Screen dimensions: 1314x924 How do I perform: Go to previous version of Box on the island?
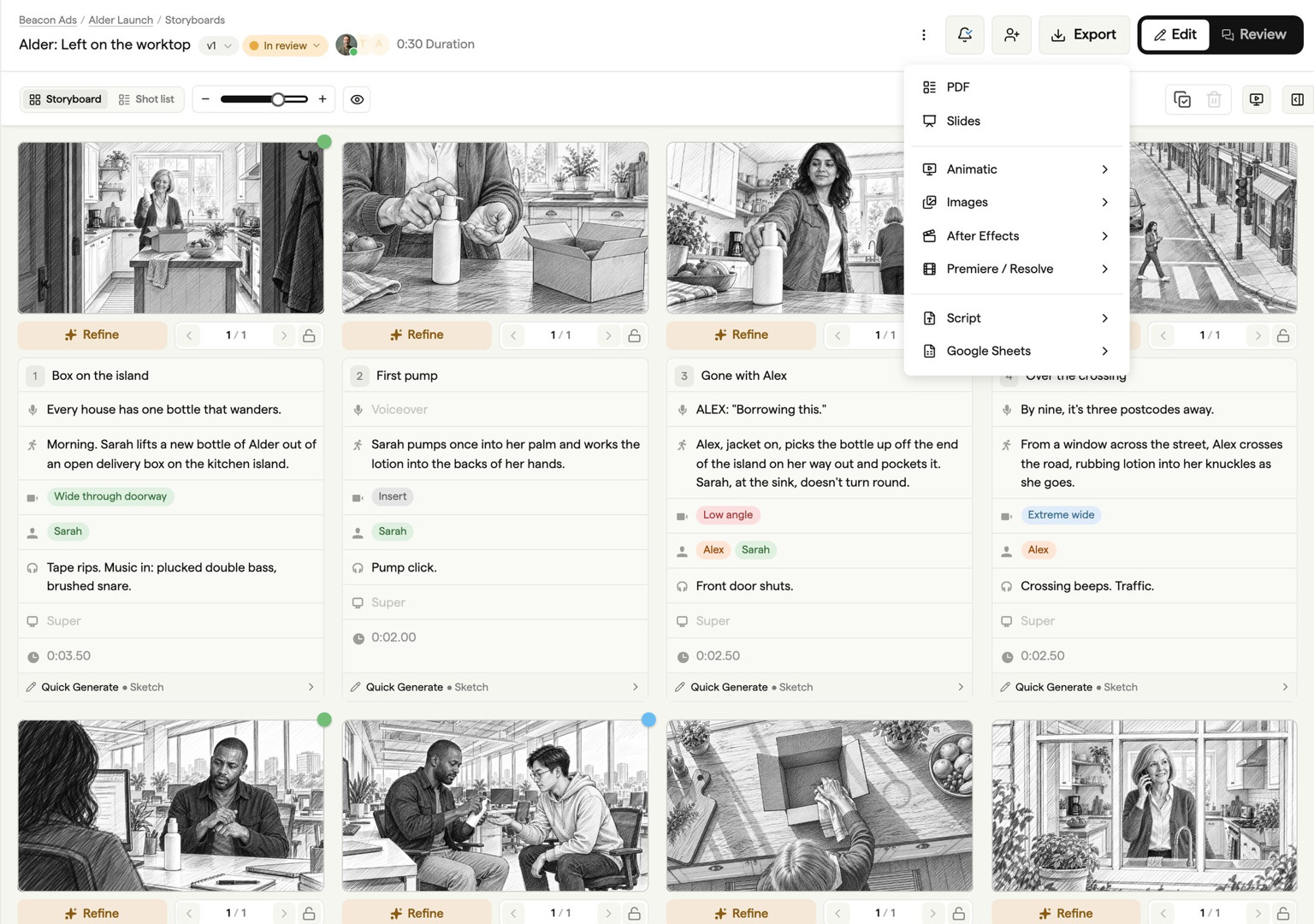189,335
